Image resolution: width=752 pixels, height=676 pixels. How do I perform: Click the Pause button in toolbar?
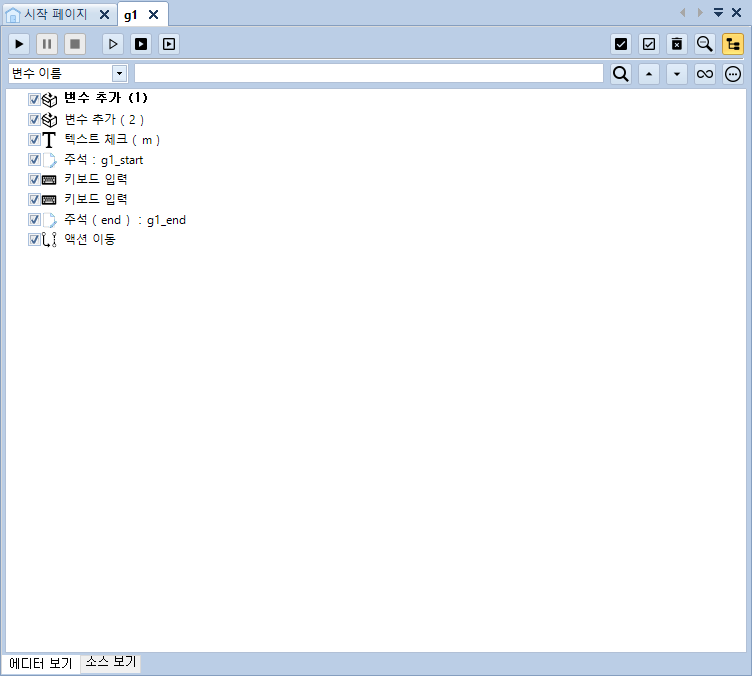(x=47, y=44)
